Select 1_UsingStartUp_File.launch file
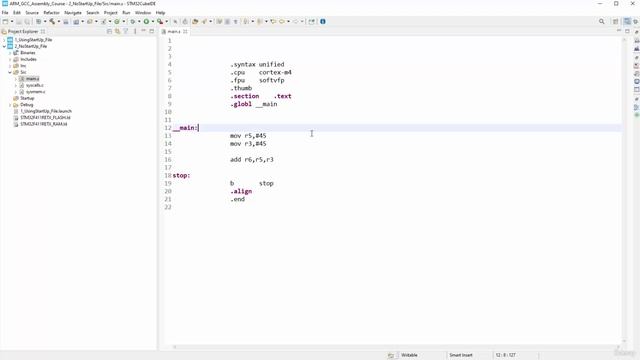The width and height of the screenshot is (640, 360). click(x=46, y=111)
